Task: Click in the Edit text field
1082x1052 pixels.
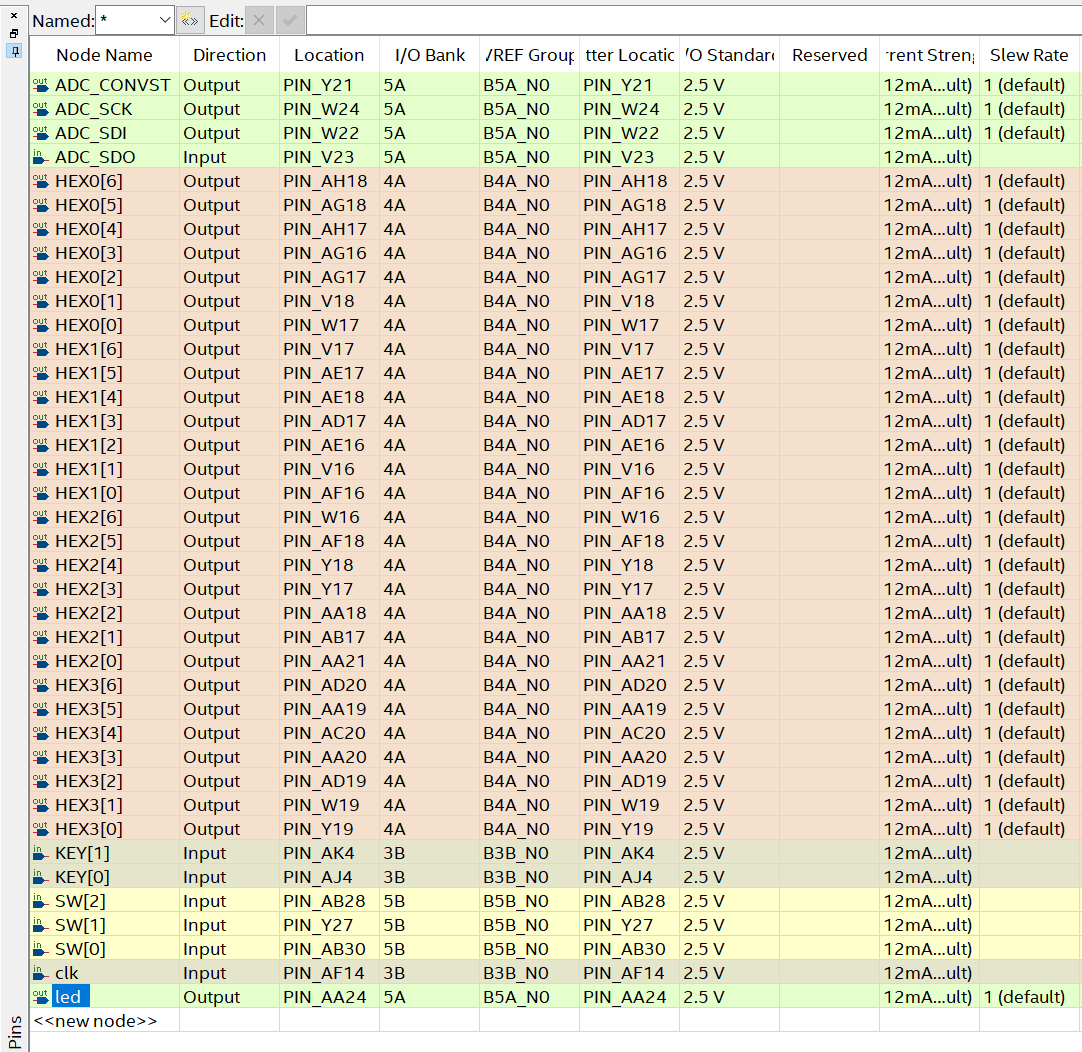Action: pos(694,21)
